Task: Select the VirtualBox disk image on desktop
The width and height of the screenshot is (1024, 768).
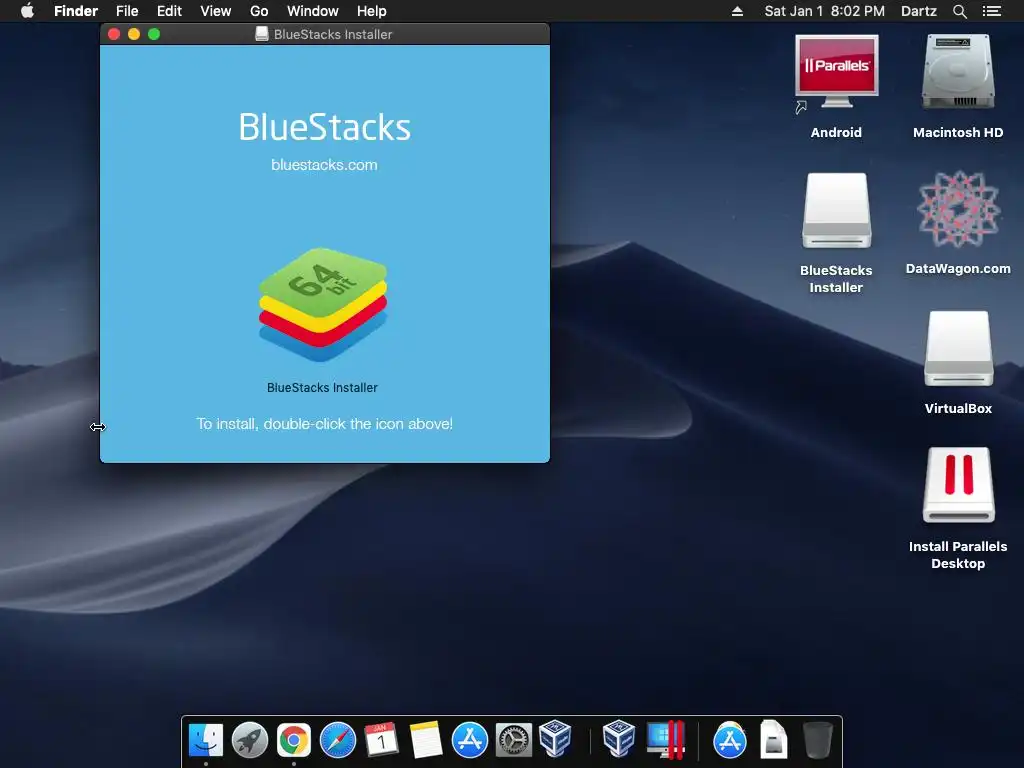Action: coord(958,349)
